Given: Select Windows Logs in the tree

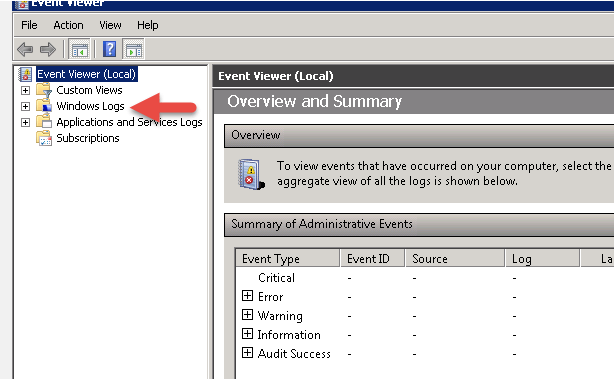Looking at the screenshot, I should click(x=90, y=106).
